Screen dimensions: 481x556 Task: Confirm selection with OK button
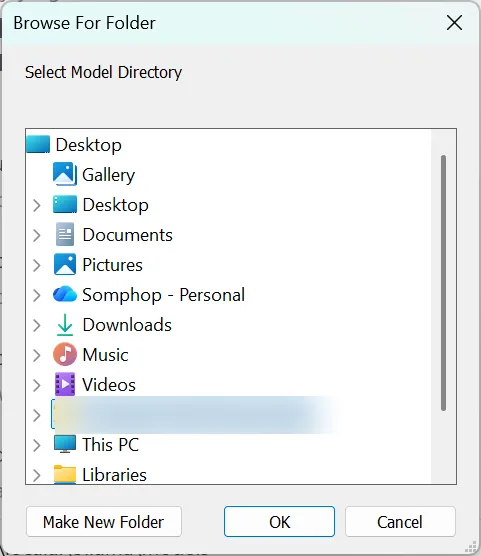tap(279, 522)
